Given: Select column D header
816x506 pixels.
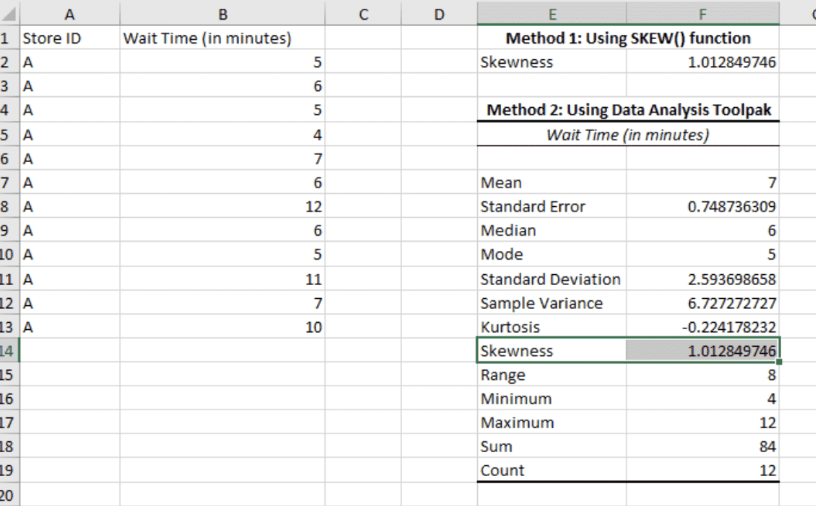Looking at the screenshot, I should pyautogui.click(x=439, y=14).
